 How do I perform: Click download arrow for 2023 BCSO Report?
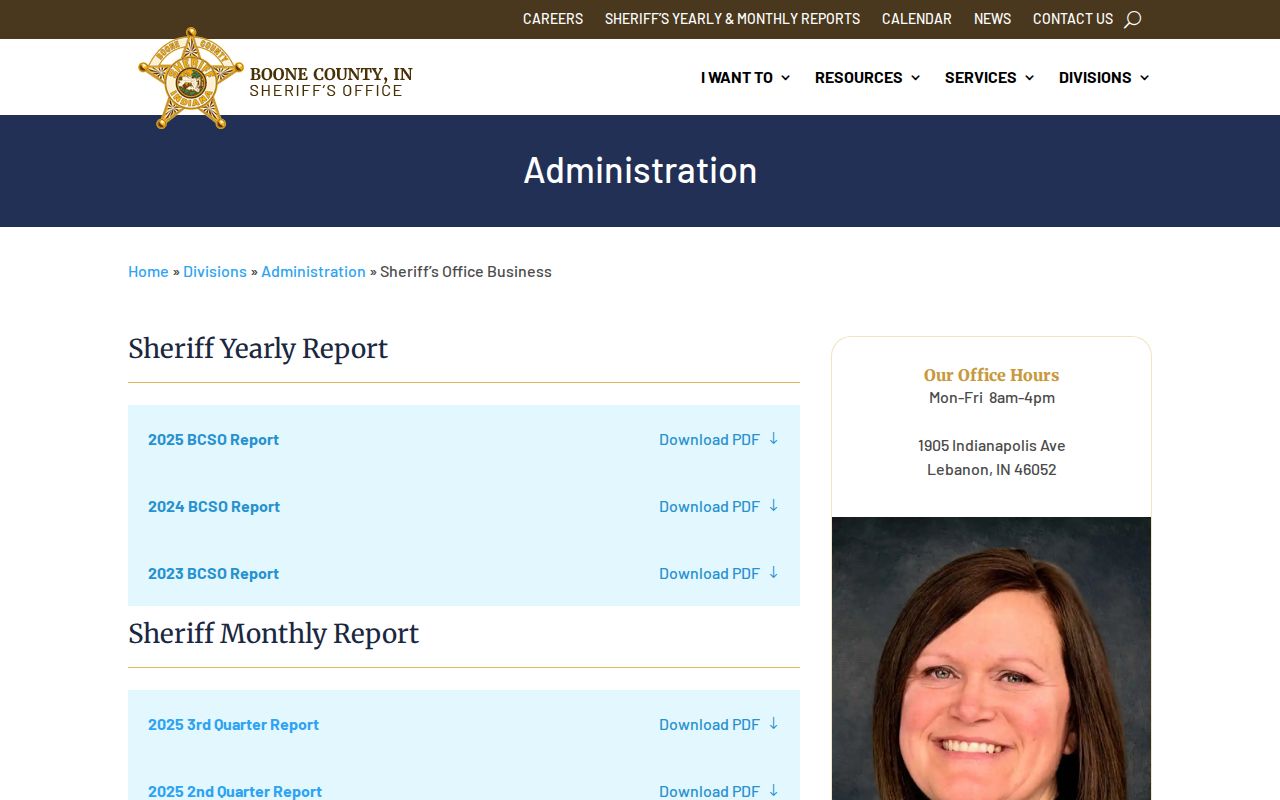773,573
